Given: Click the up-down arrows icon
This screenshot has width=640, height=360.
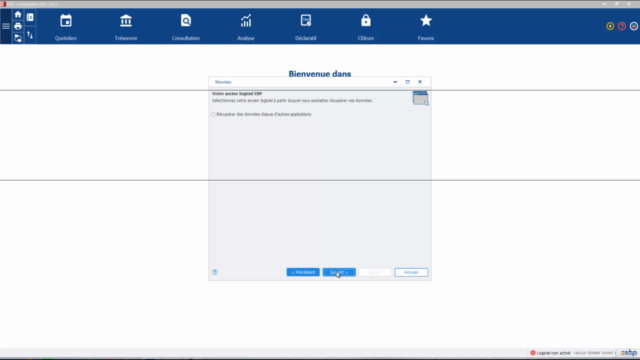Looking at the screenshot, I should pyautogui.click(x=30, y=36).
